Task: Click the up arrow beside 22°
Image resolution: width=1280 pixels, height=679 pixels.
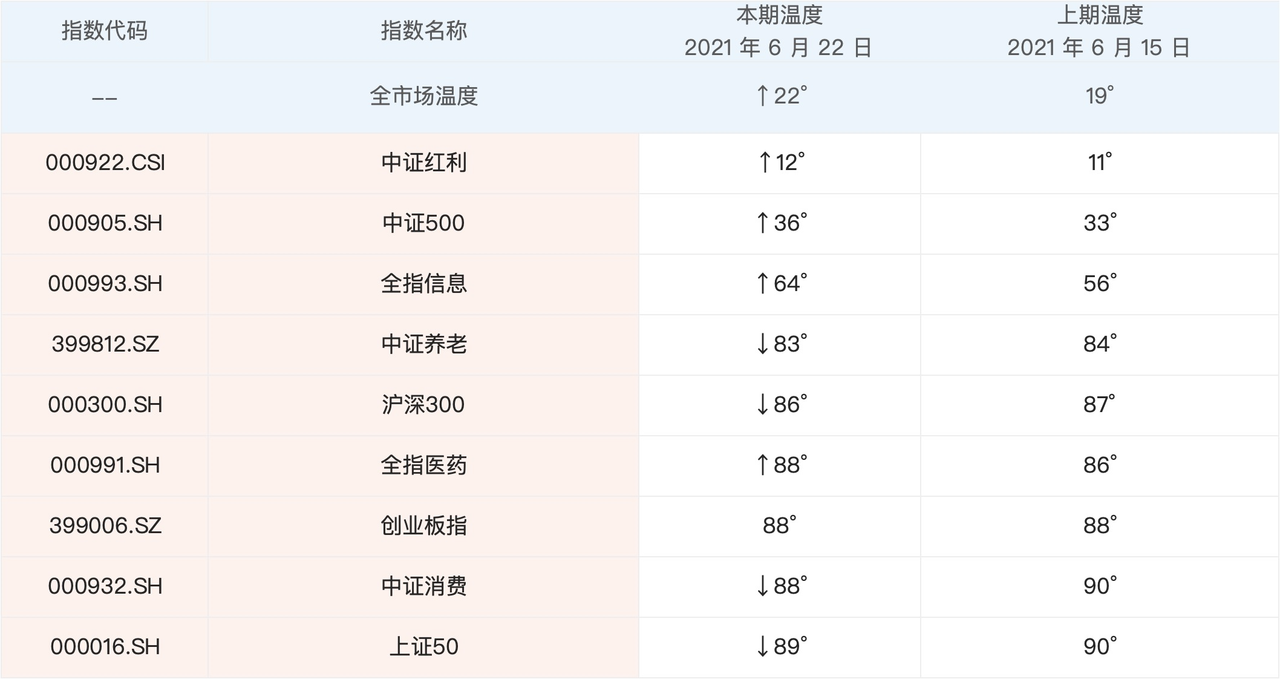Action: pyautogui.click(x=763, y=96)
